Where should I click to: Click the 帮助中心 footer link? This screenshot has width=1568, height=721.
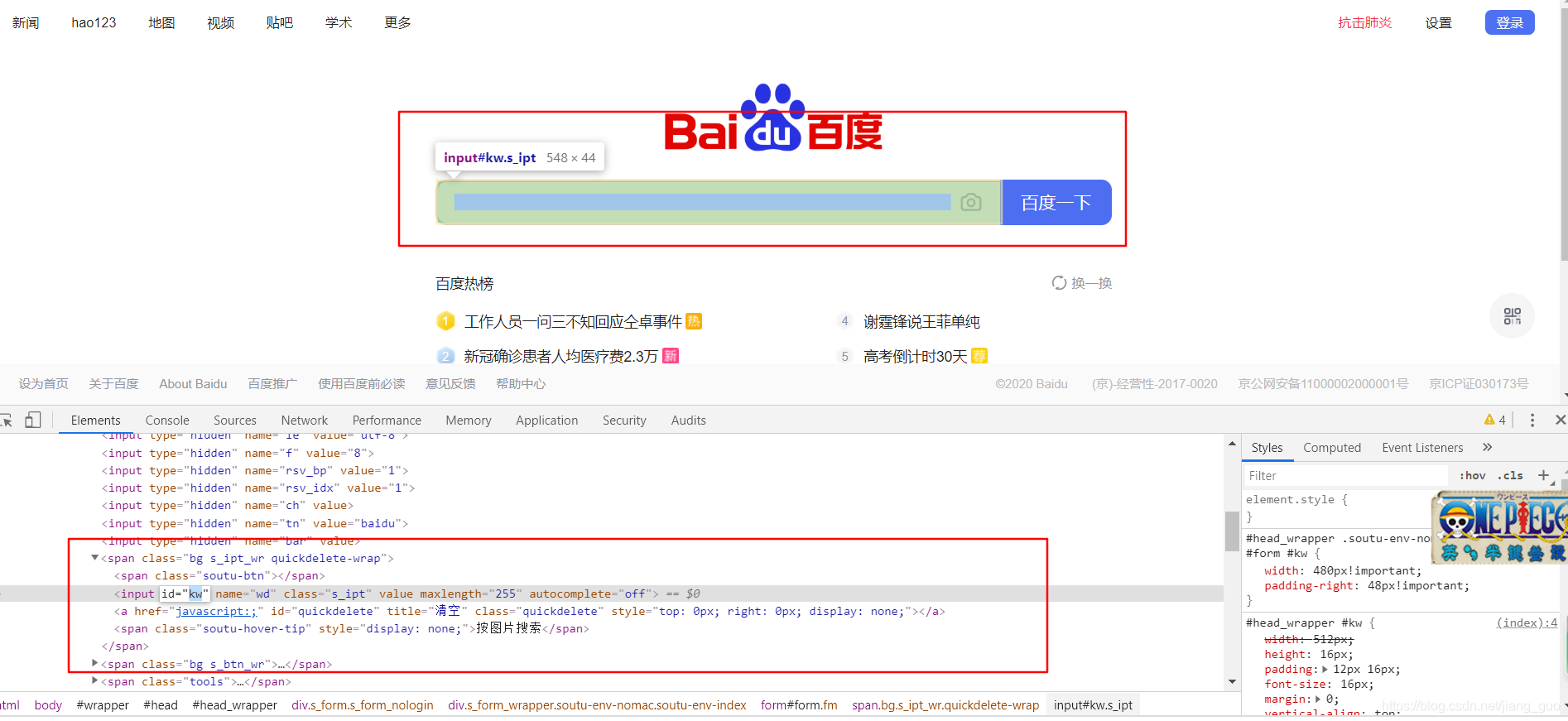[x=521, y=384]
